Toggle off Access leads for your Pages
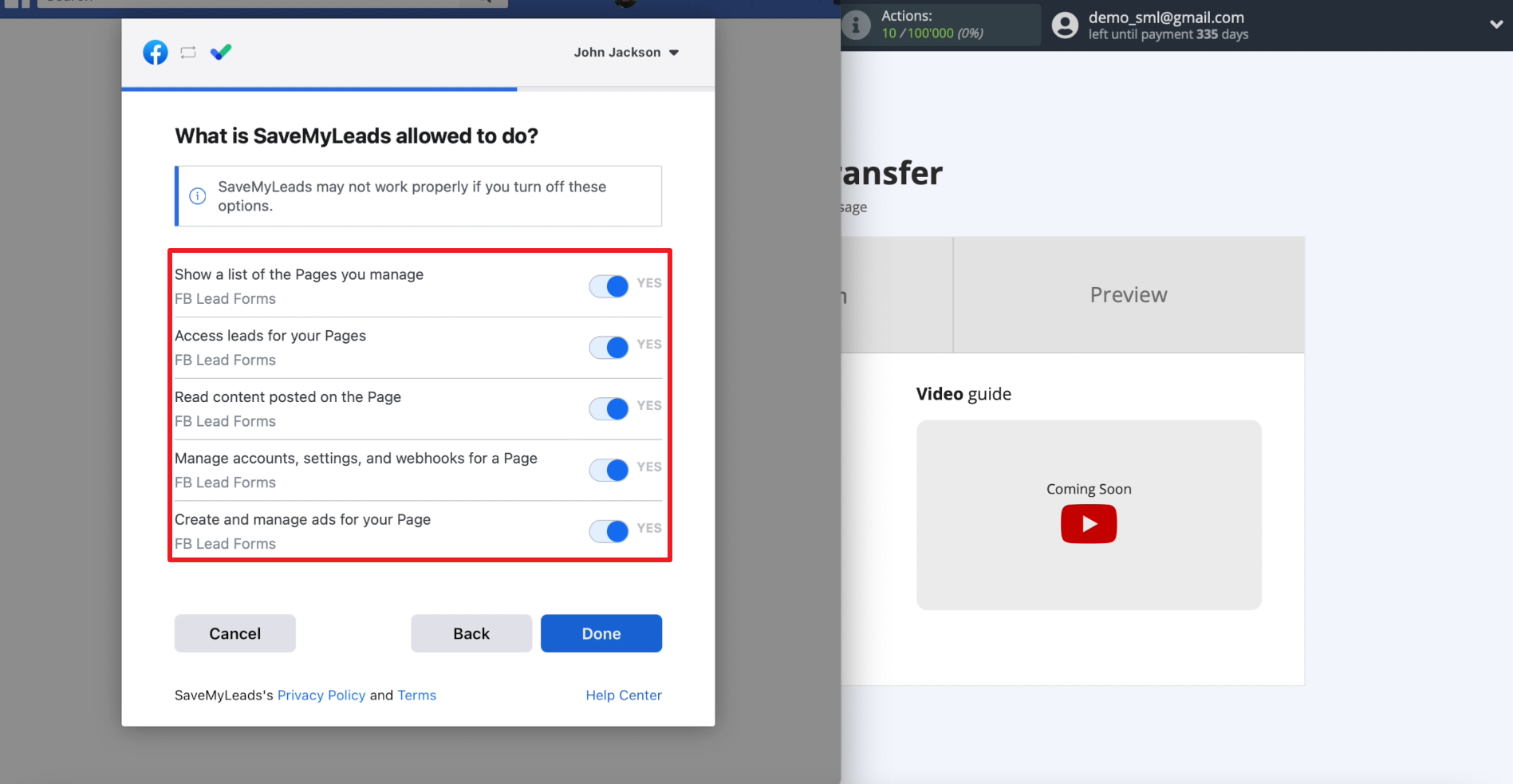 coord(609,348)
